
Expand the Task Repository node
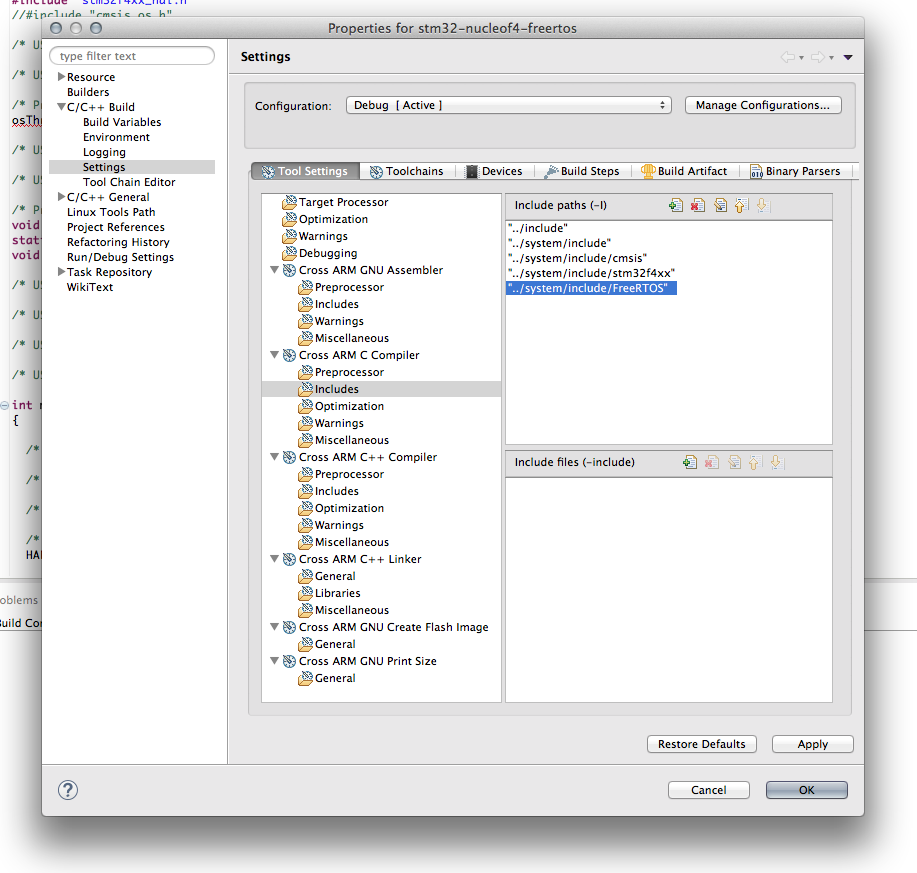tap(61, 272)
